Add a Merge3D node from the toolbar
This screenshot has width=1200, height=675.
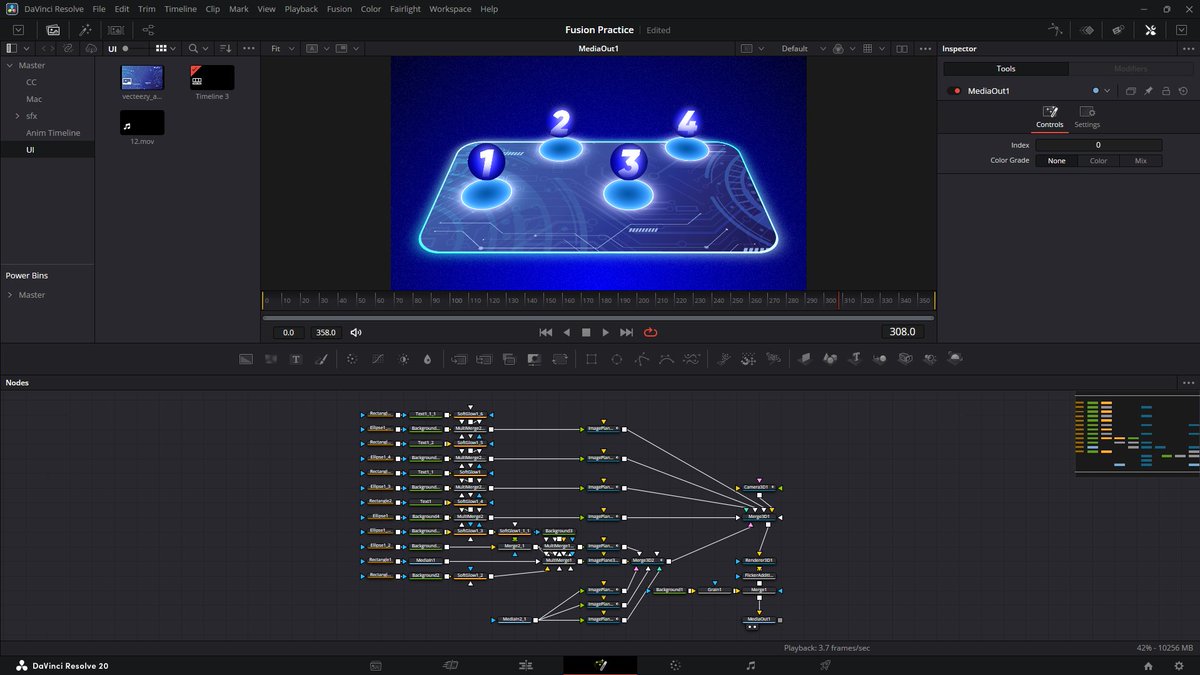coord(880,358)
